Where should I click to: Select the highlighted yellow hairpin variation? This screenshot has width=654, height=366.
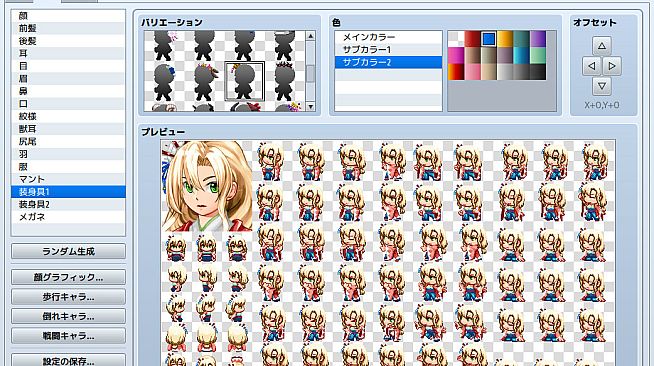[244, 81]
